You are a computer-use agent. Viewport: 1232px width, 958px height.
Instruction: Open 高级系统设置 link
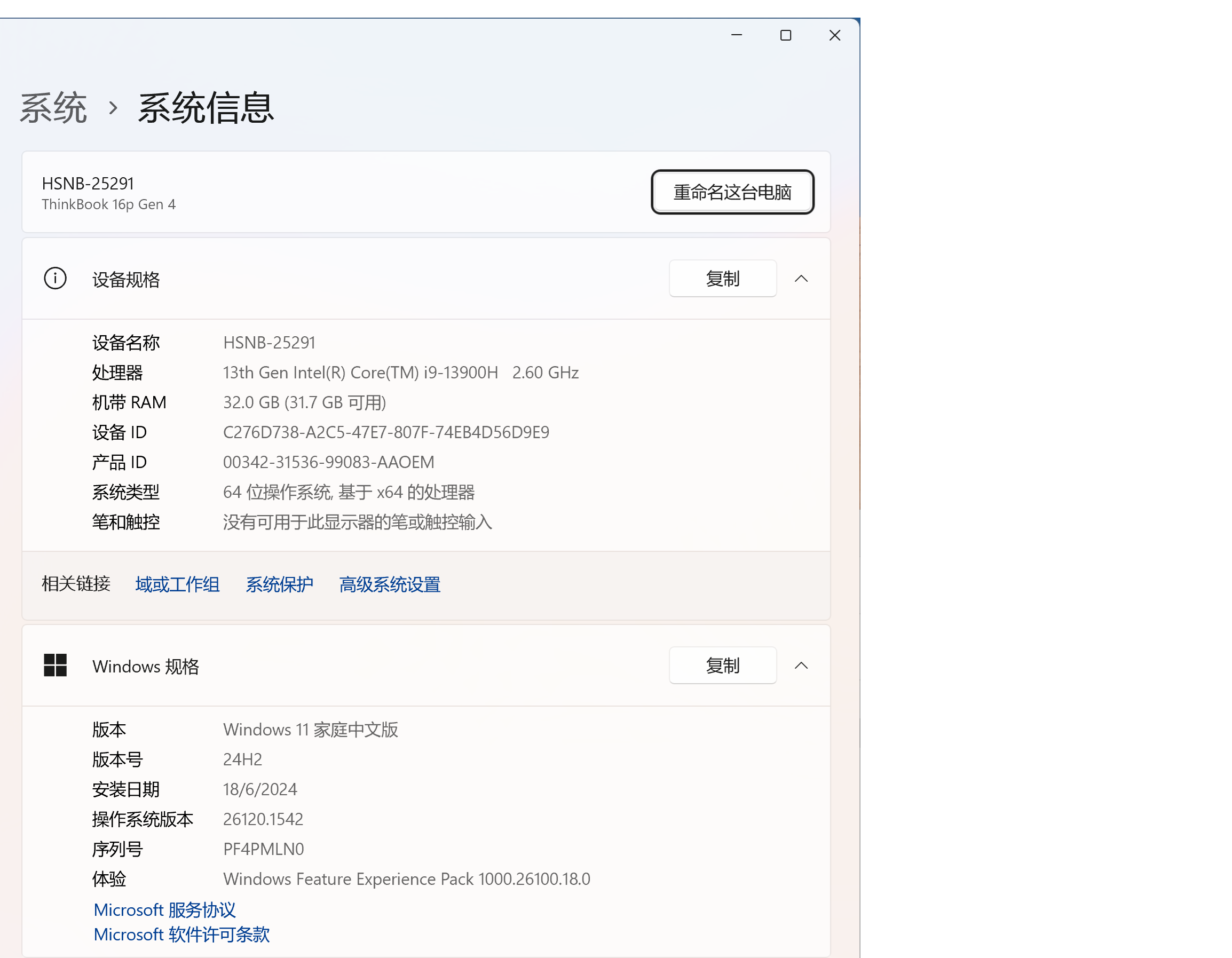pyautogui.click(x=390, y=584)
